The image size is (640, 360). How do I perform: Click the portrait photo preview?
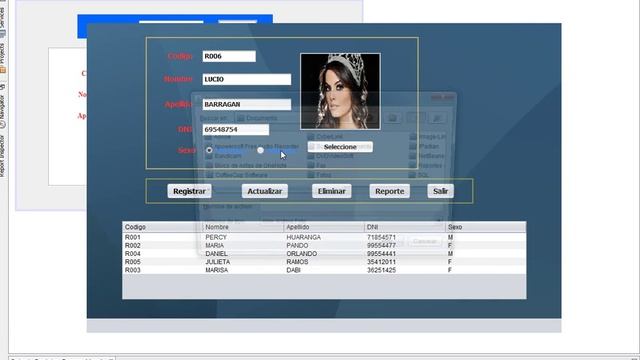(340, 91)
